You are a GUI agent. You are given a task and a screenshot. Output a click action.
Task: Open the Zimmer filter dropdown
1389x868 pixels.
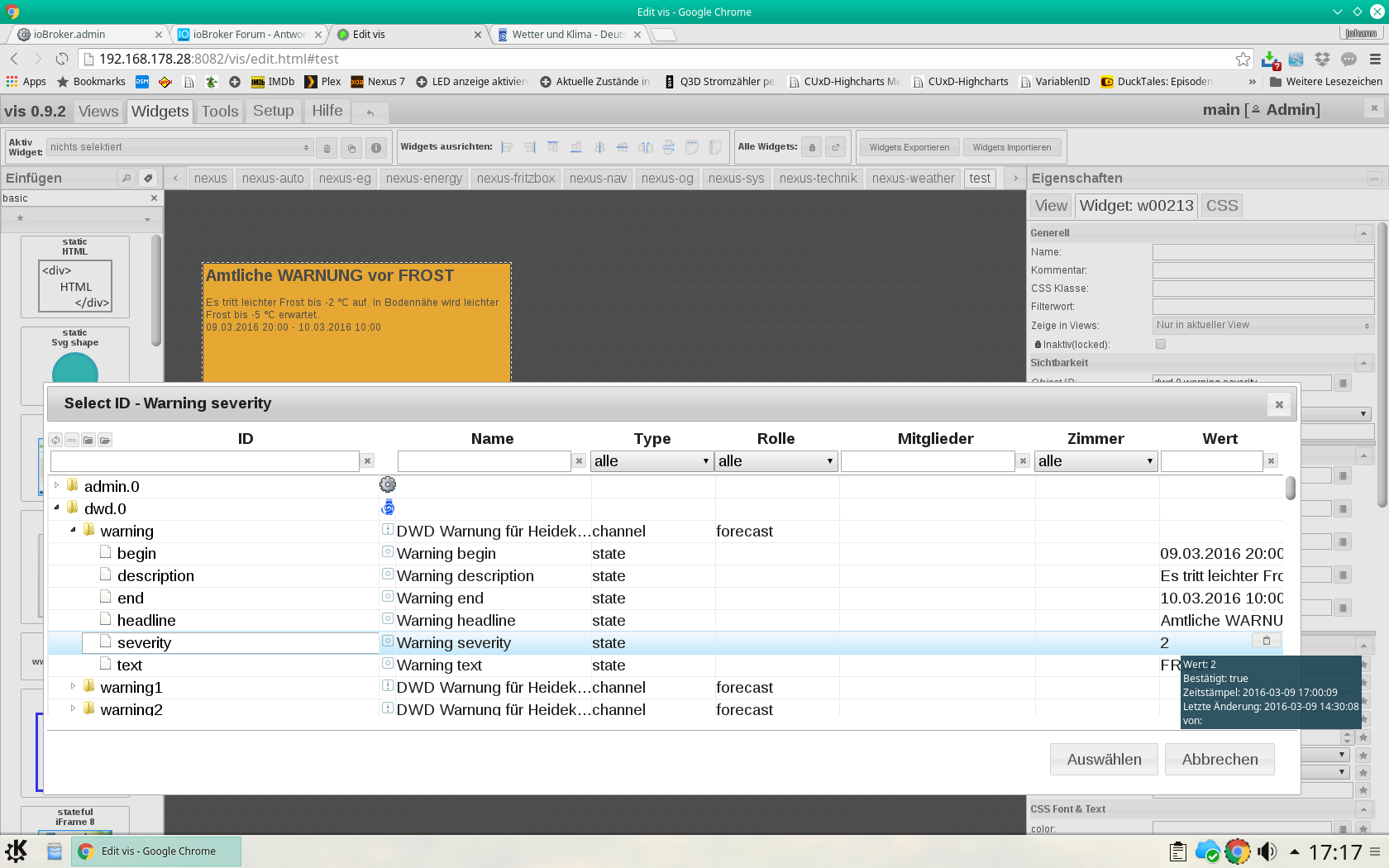click(x=1095, y=461)
